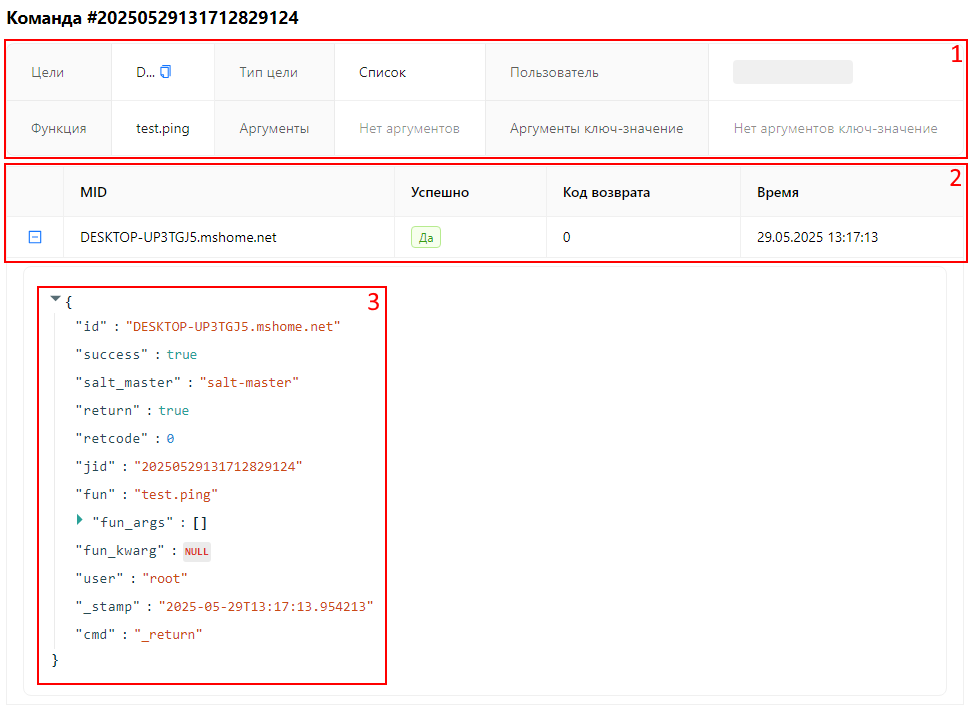
Task: Expand the "fun_args" array triangle
Action: point(80,521)
